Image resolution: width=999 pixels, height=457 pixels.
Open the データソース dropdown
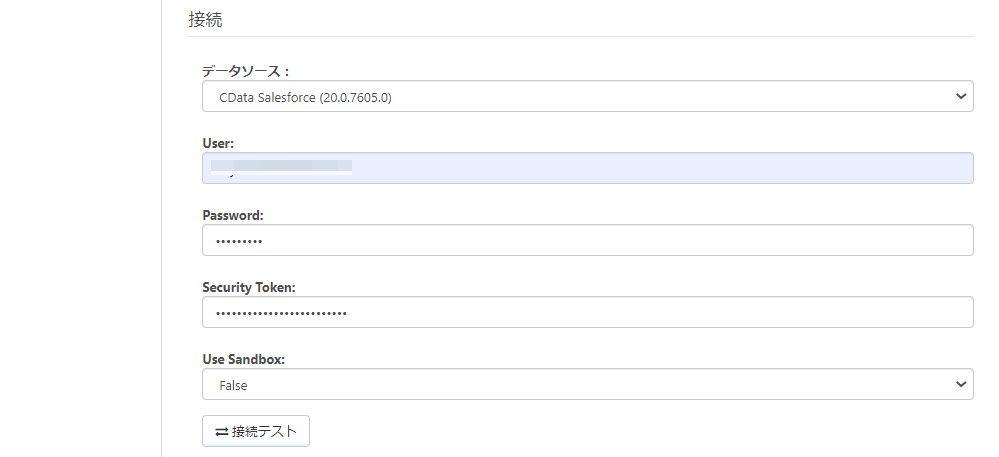tap(587, 97)
